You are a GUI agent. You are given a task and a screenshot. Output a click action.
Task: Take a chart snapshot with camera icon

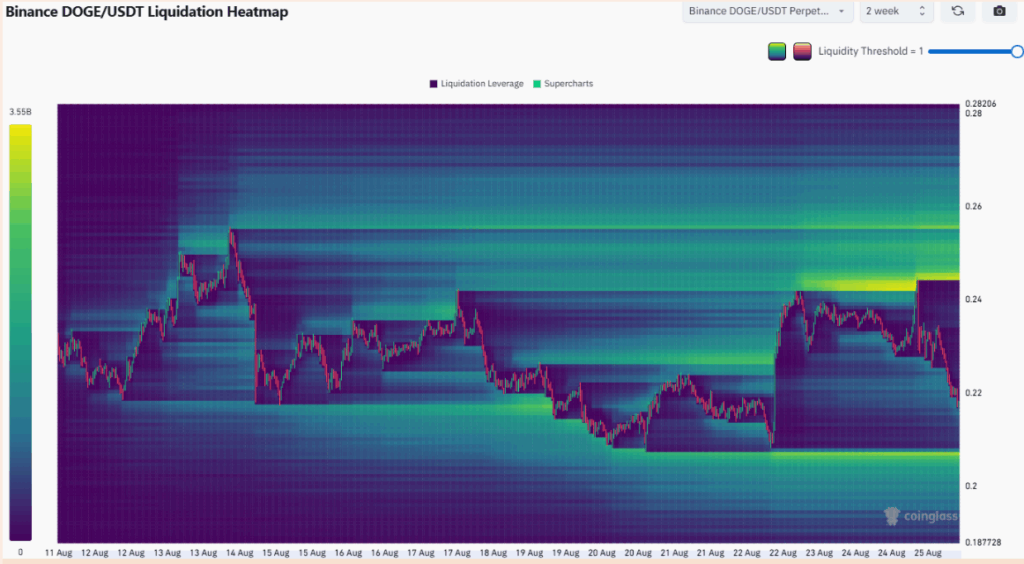tap(999, 11)
